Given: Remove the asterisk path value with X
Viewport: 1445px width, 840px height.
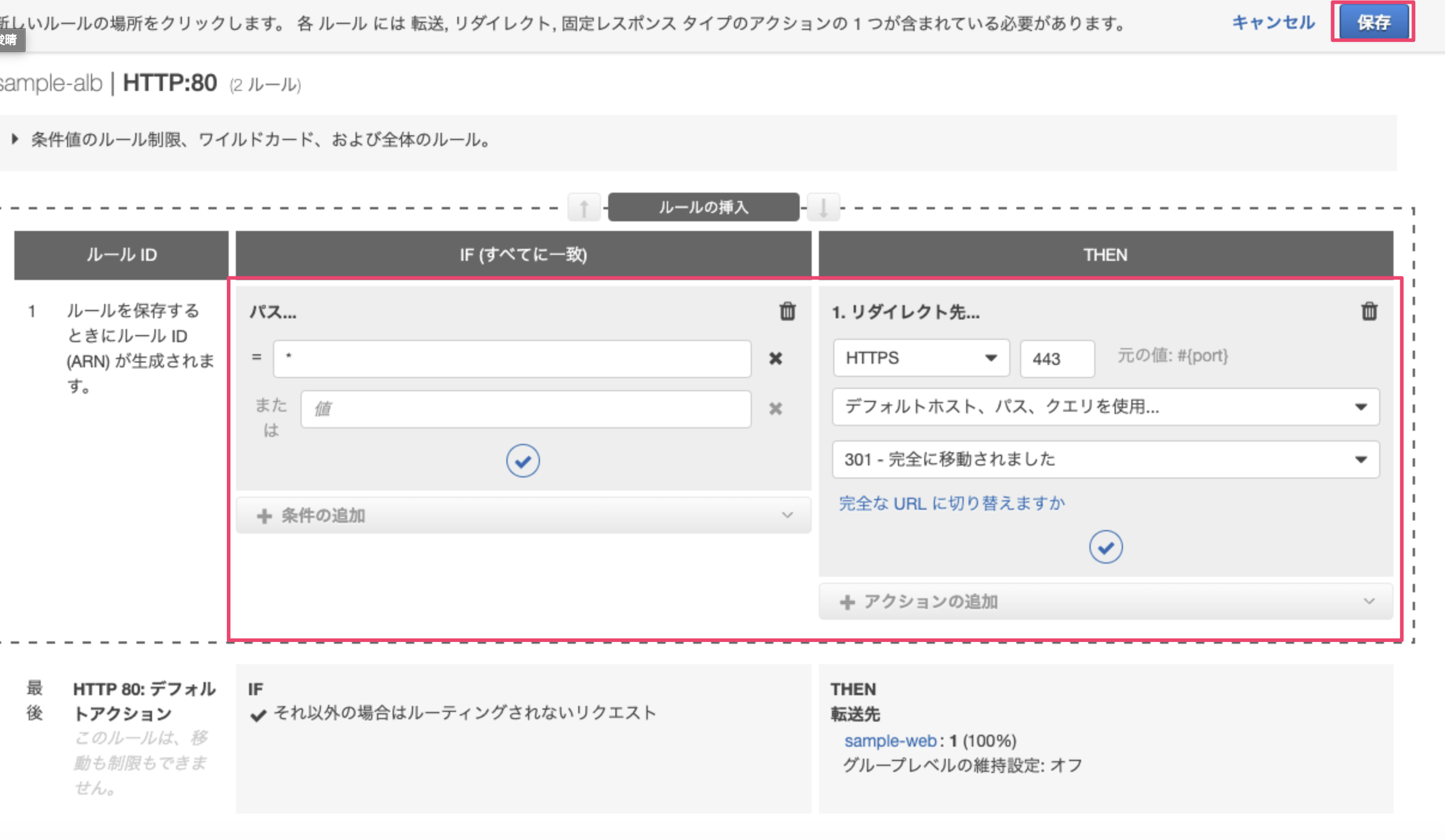Looking at the screenshot, I should coord(775,358).
